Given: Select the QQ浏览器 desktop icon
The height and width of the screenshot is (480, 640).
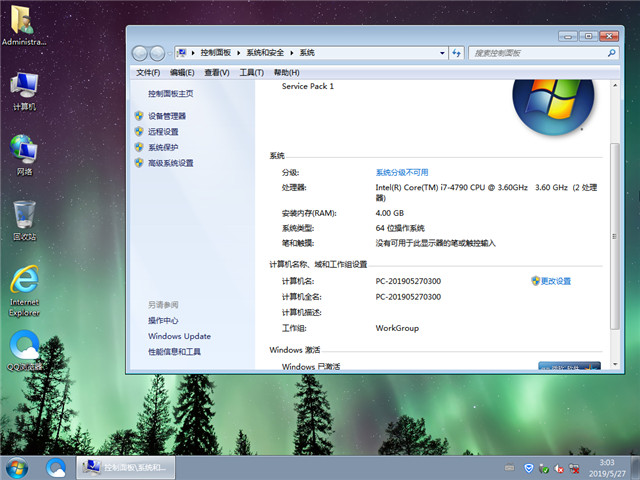Looking at the screenshot, I should (x=24, y=351).
